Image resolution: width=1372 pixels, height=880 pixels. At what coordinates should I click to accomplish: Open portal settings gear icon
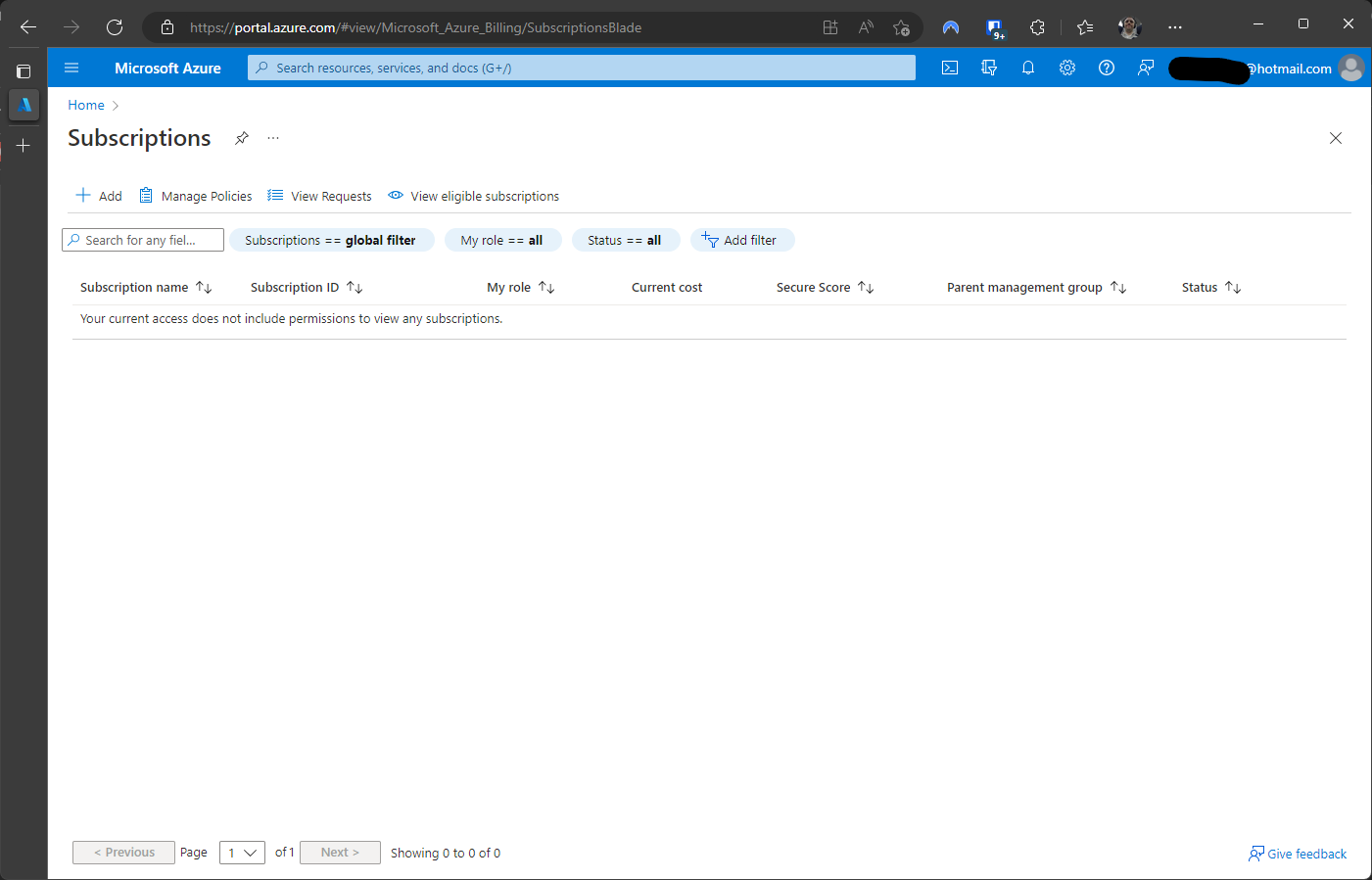[x=1067, y=68]
